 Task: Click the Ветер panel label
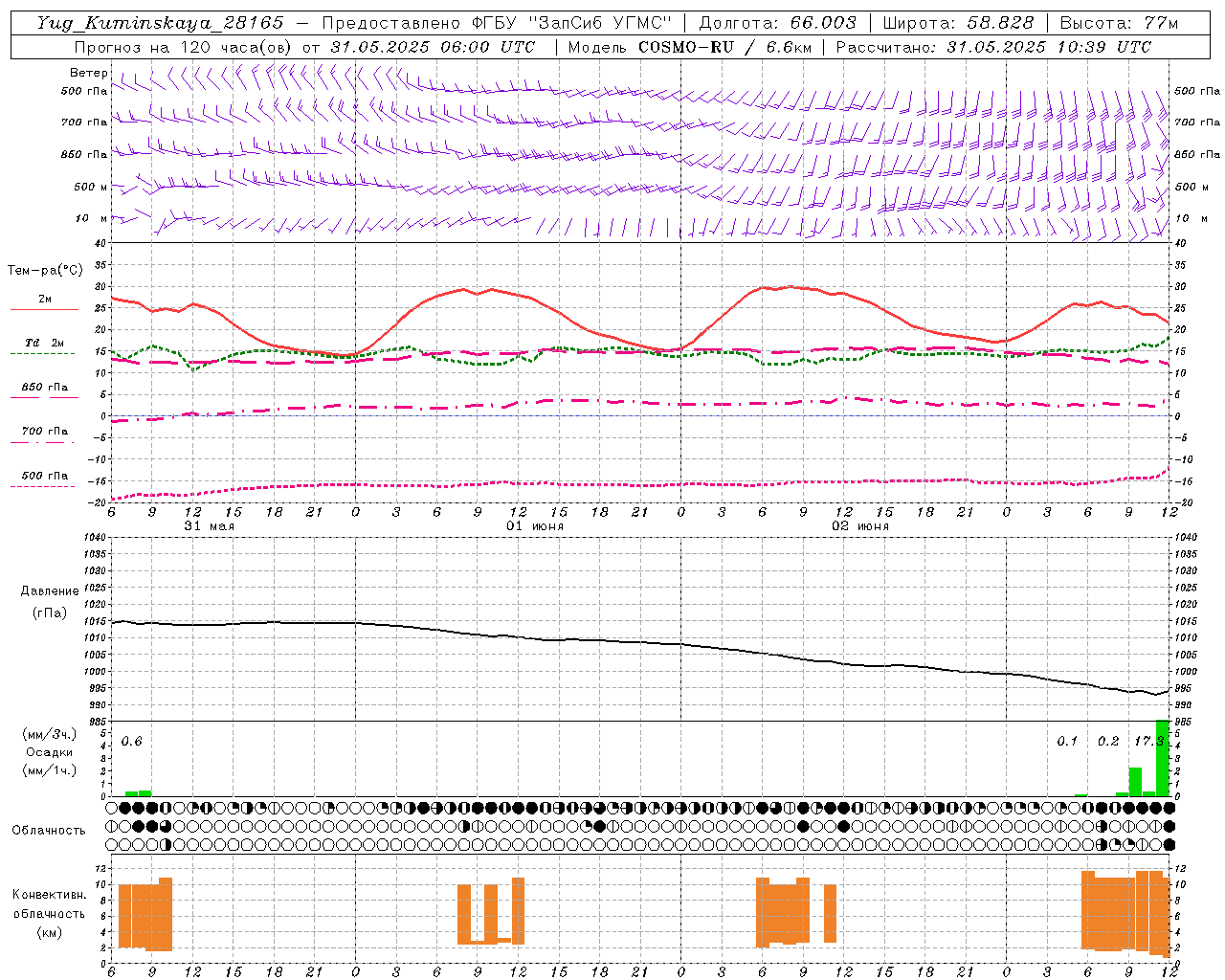coord(89,73)
